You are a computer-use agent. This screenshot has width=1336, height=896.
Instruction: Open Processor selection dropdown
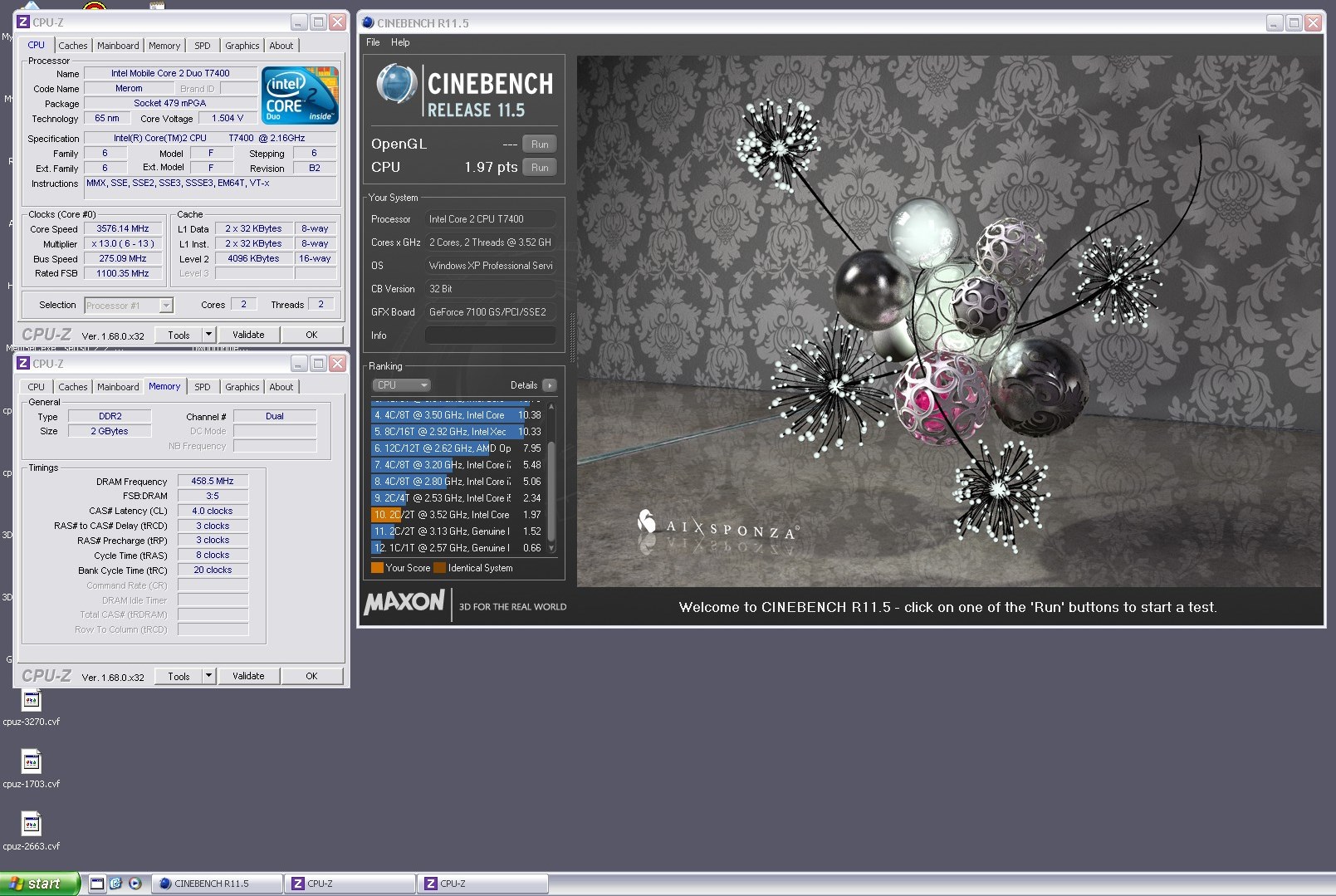pyautogui.click(x=129, y=306)
